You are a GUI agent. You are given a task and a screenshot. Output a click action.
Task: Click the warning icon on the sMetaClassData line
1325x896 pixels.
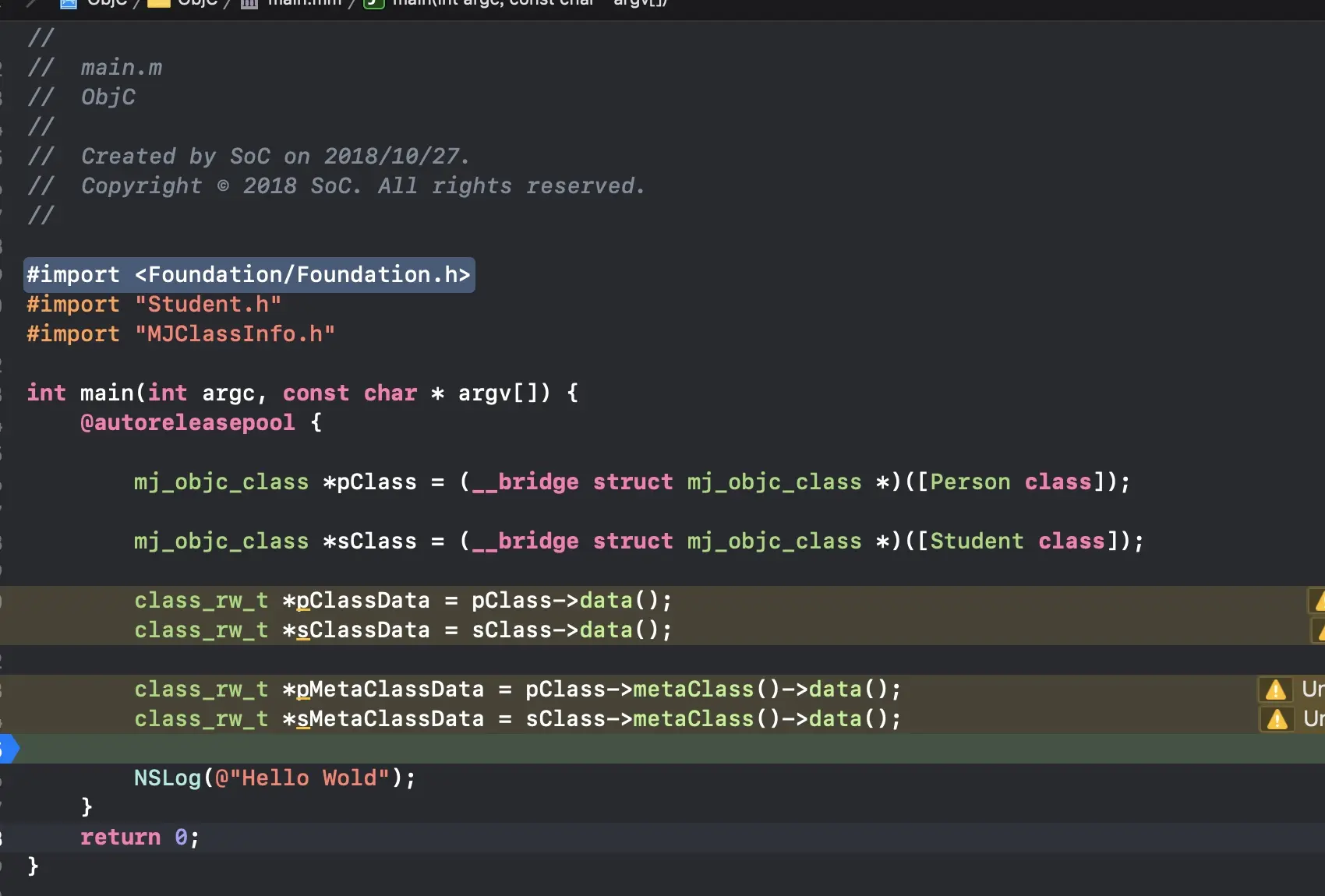(1277, 719)
